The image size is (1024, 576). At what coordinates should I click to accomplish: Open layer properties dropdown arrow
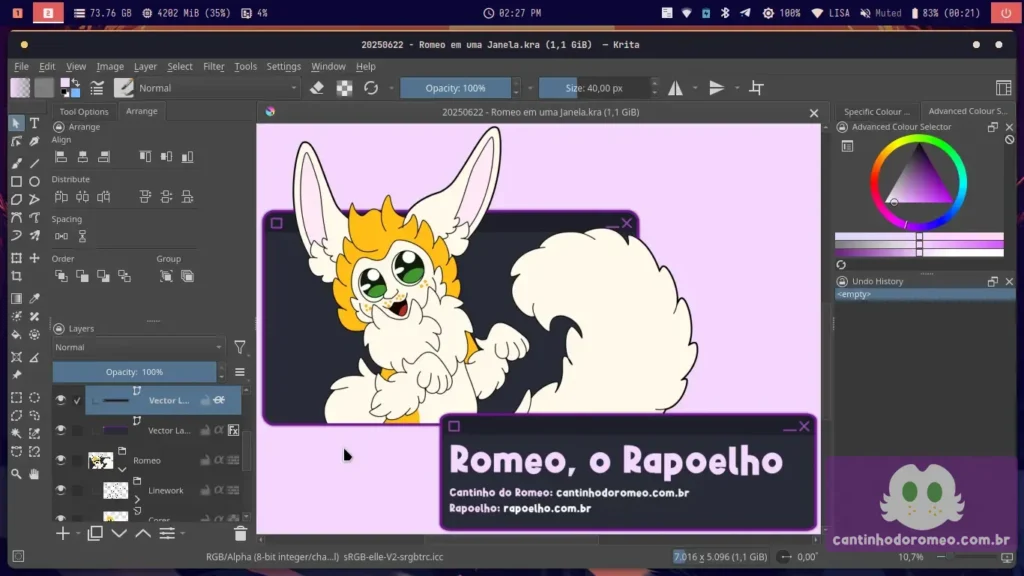point(183,534)
